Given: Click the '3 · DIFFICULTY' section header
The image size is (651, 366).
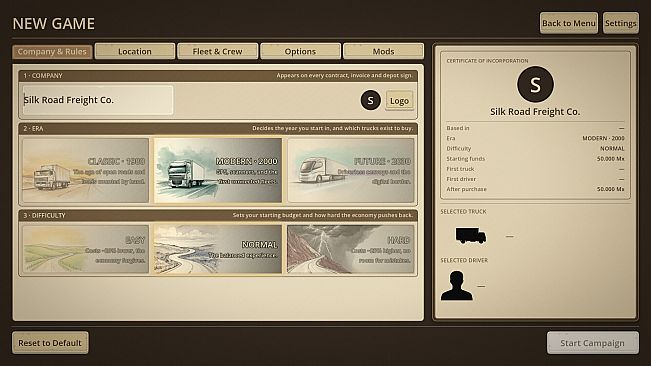Looking at the screenshot, I should pos(218,215).
